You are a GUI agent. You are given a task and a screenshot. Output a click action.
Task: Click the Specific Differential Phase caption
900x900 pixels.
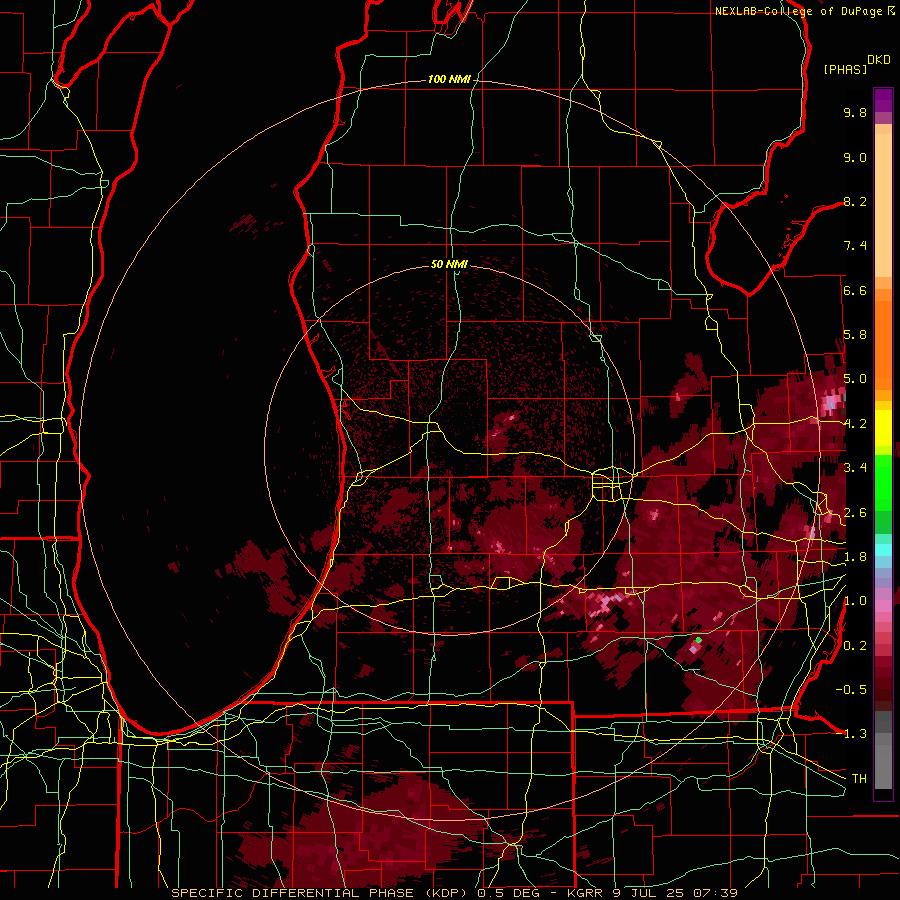click(454, 893)
